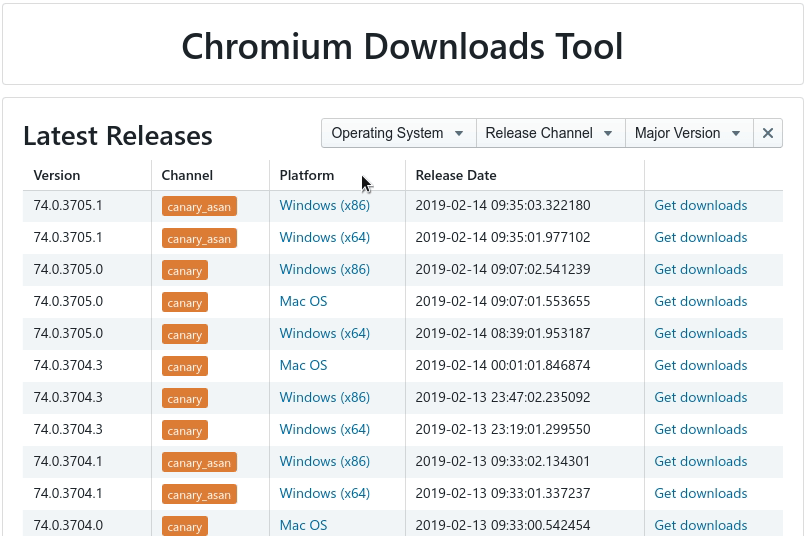The width and height of the screenshot is (810, 536).
Task: Select date 2019-02-14 00:01:01.846874
Action: (503, 366)
